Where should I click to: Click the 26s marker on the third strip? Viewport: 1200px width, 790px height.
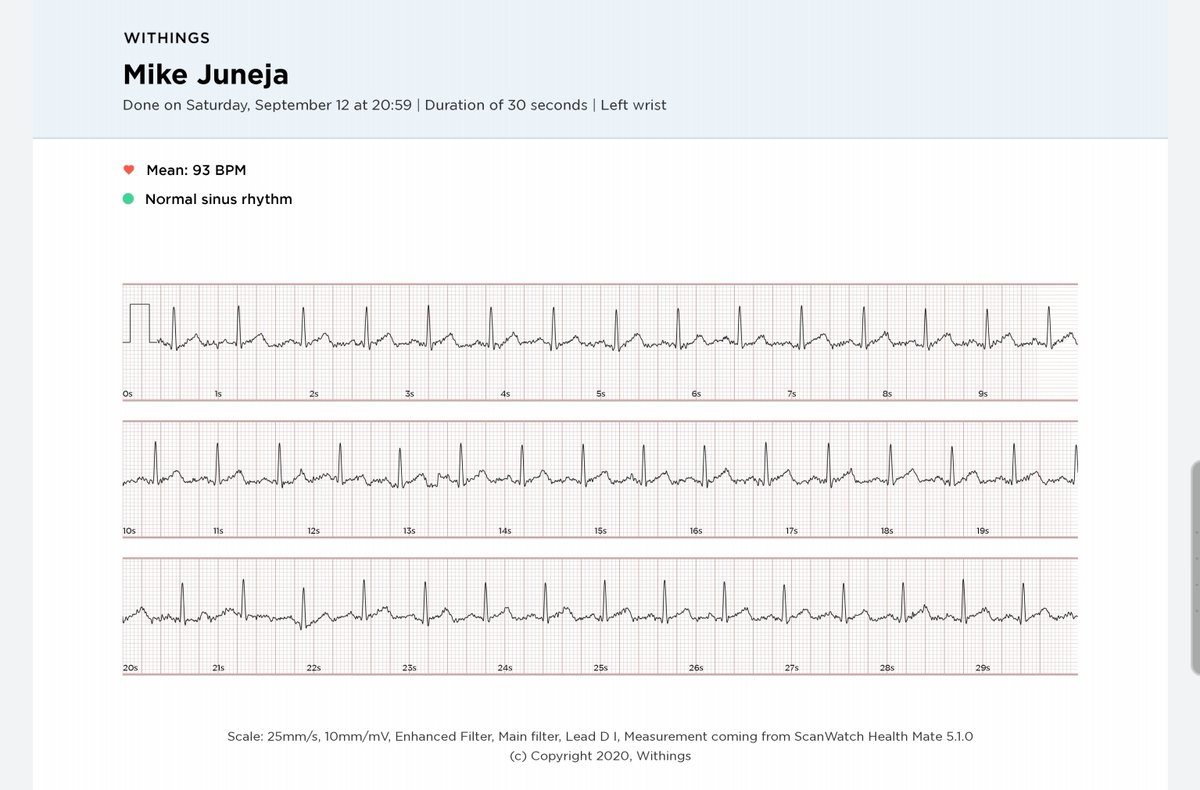click(x=696, y=667)
